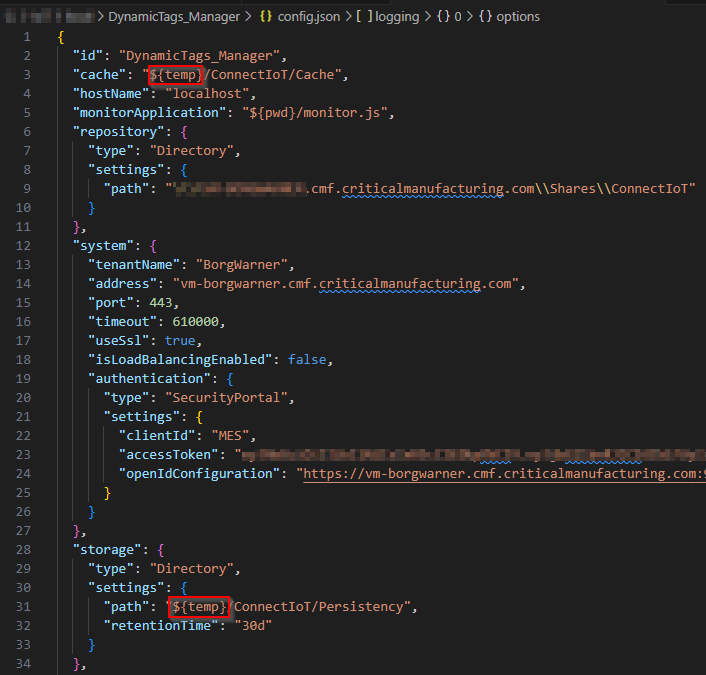
Task: Click the "port" key
Action: pos(111,303)
